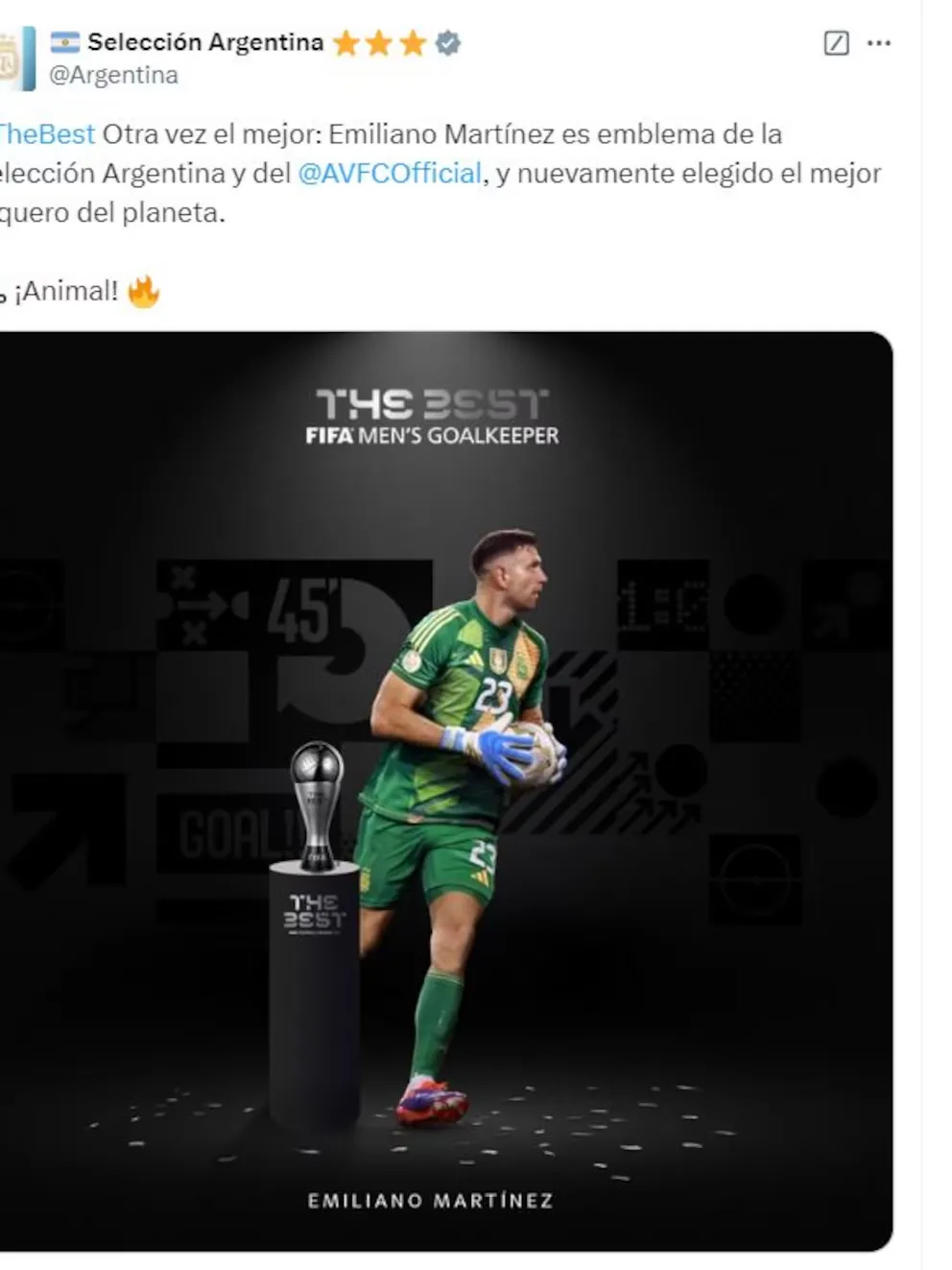Click the black trophy pedestal labeled THE BEST
This screenshot has height=1270, width=952.
[x=315, y=994]
